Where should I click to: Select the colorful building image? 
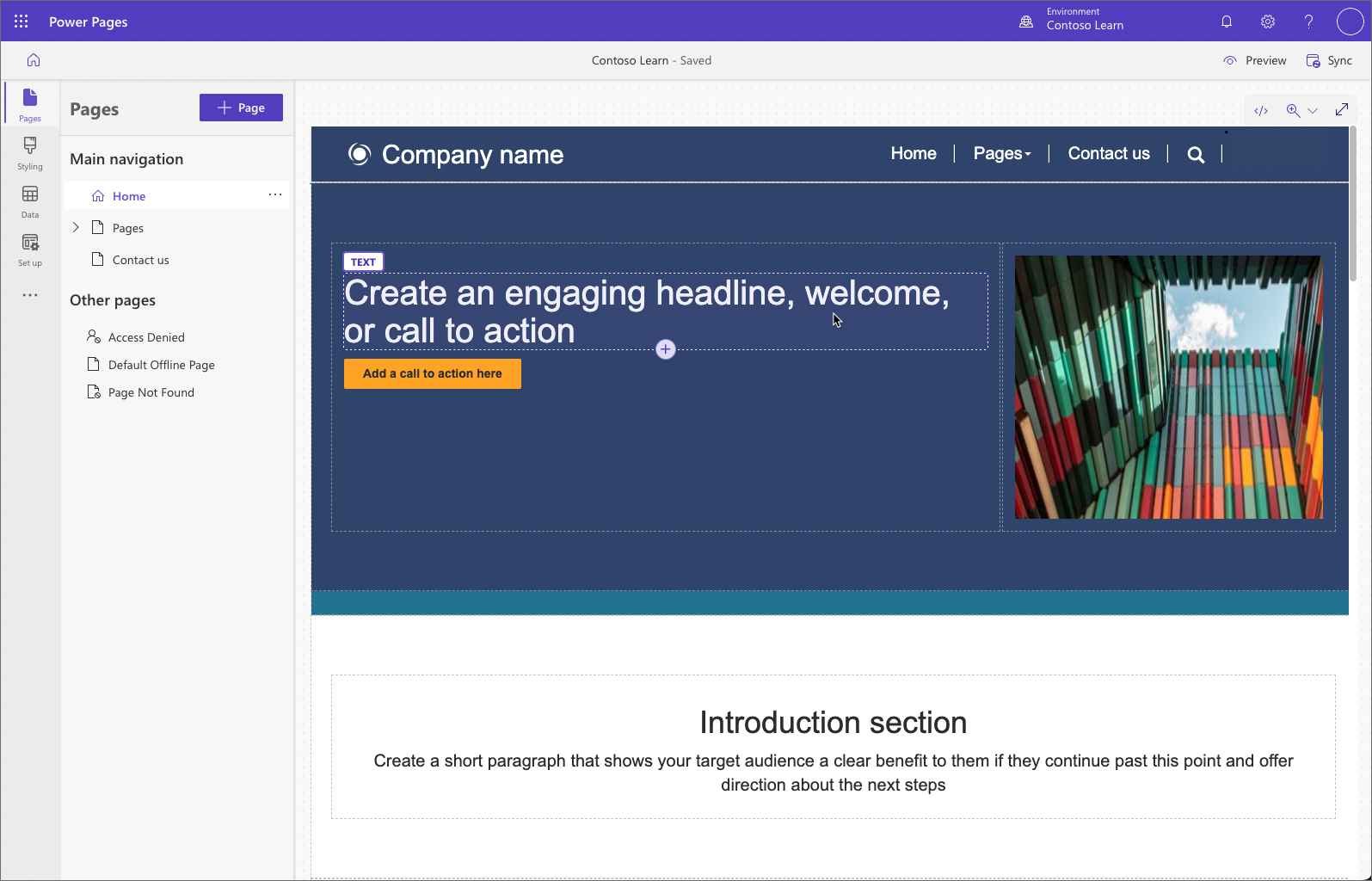pyautogui.click(x=1169, y=387)
